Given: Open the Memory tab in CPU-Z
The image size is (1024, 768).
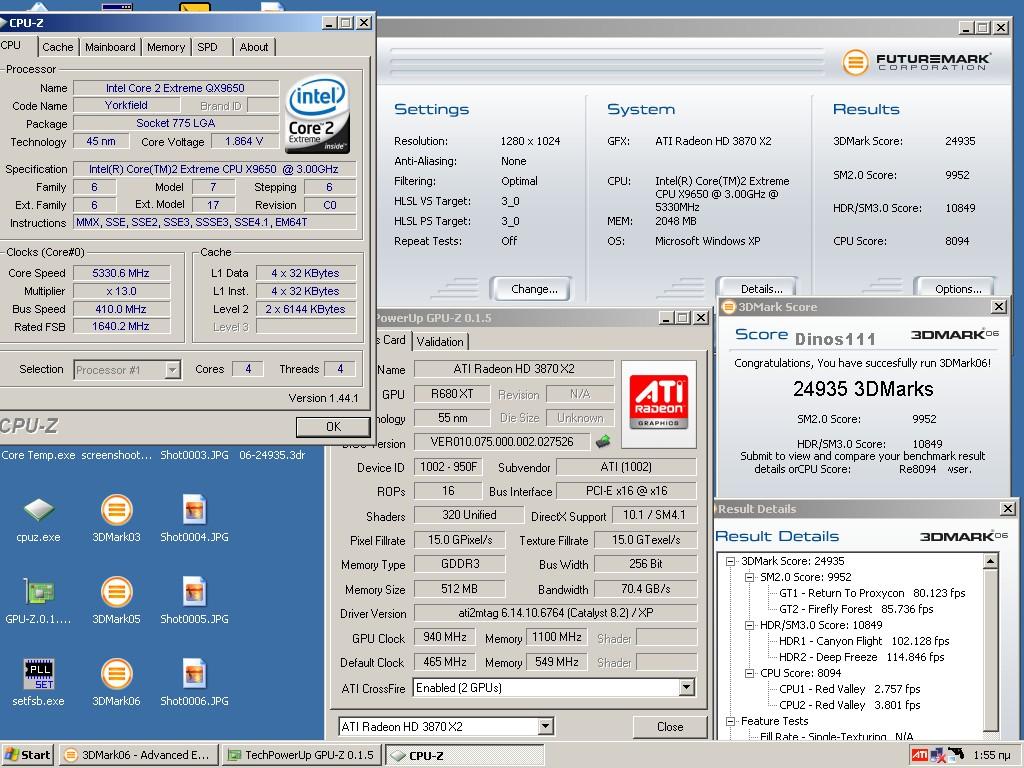Looking at the screenshot, I should (165, 47).
